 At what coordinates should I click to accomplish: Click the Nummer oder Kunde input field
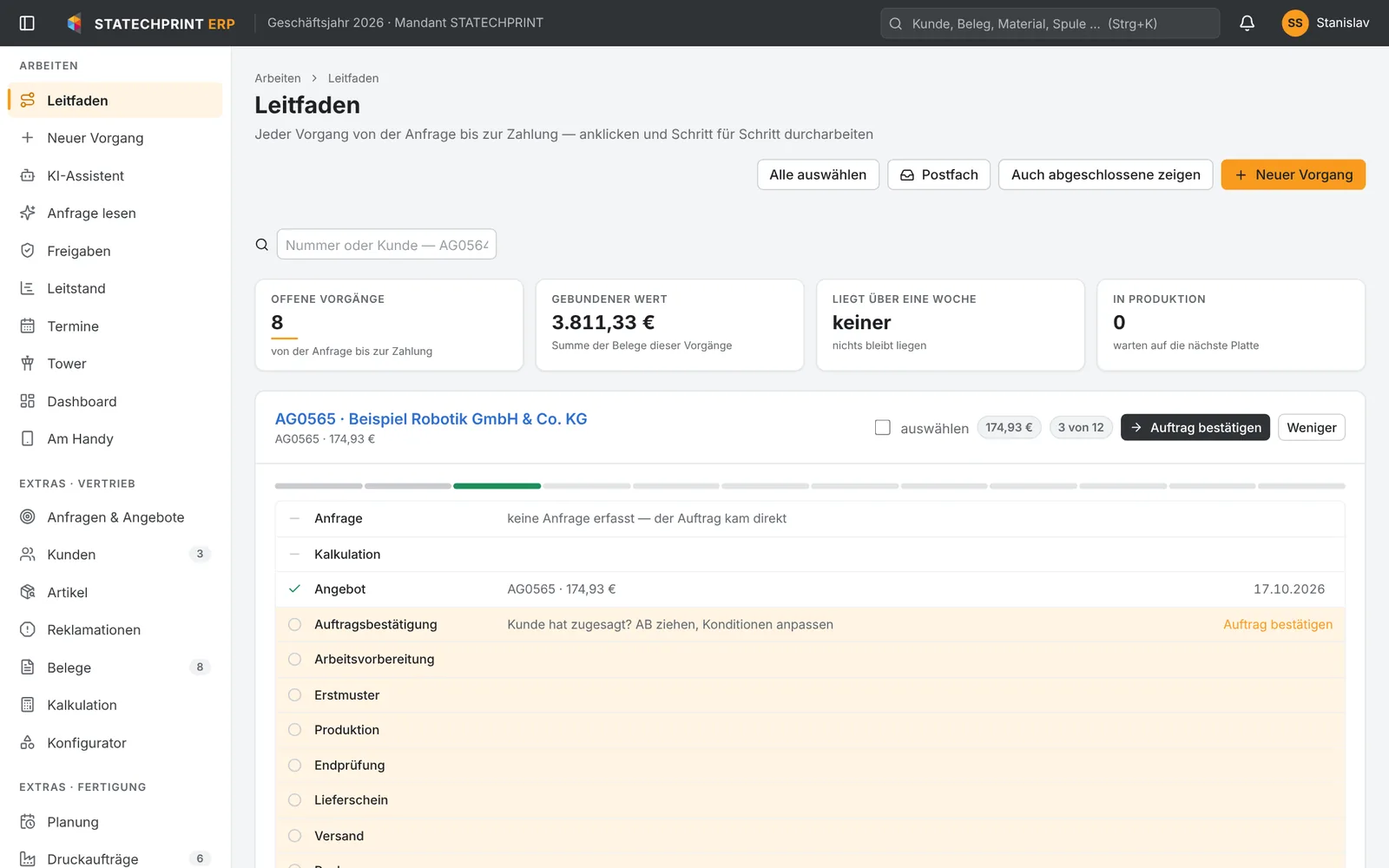tap(386, 245)
